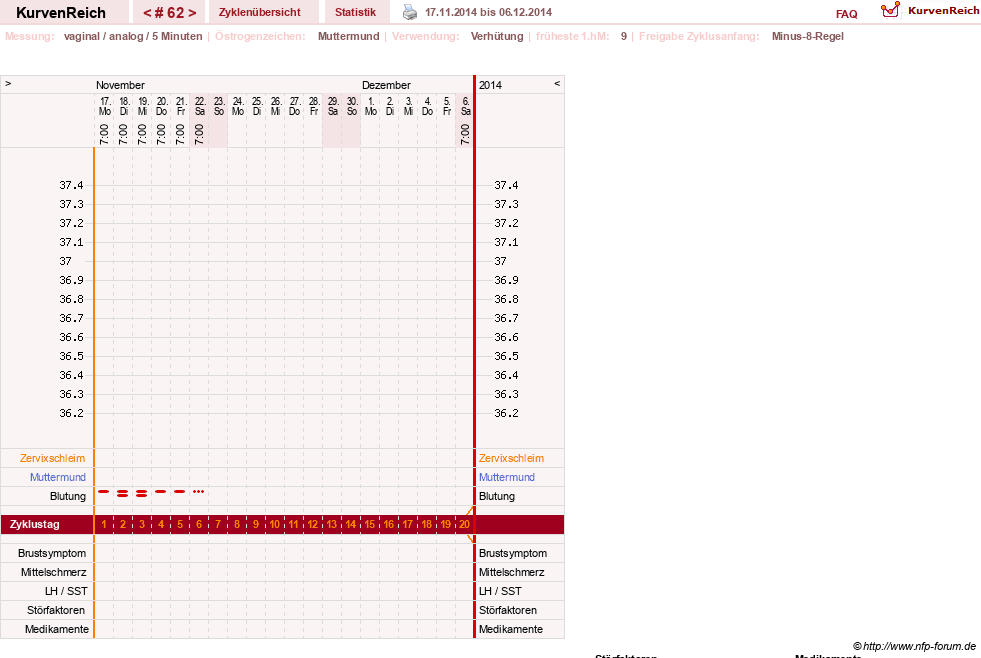Click the 37.4 temperature label on left axis
This screenshot has height=658, width=981.
pyautogui.click(x=71, y=185)
